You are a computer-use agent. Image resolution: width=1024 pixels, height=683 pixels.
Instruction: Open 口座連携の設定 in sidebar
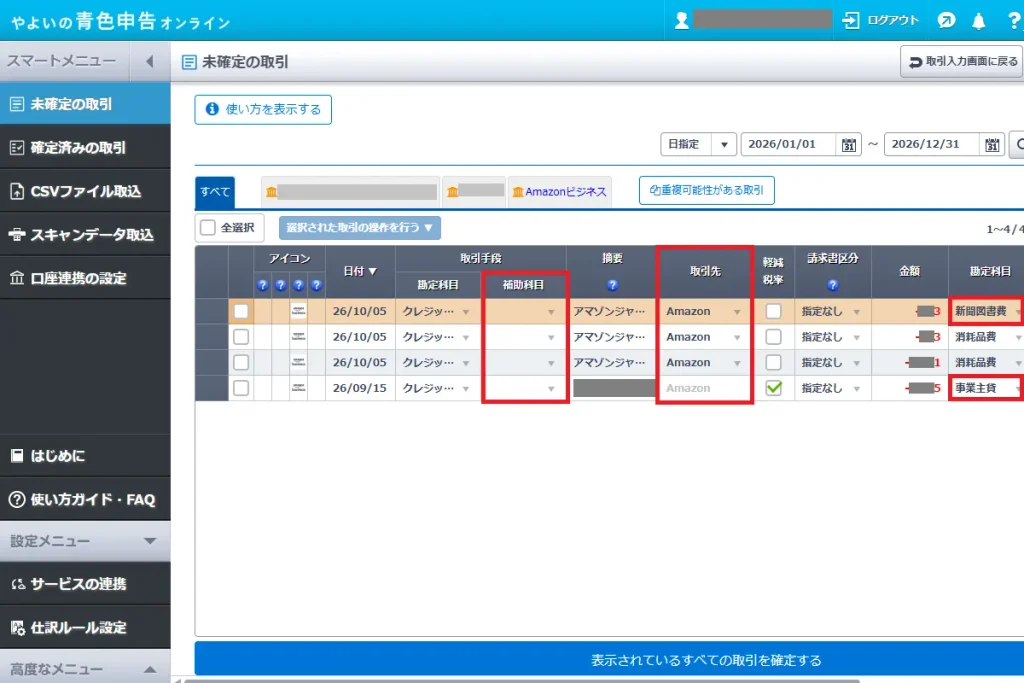85,278
